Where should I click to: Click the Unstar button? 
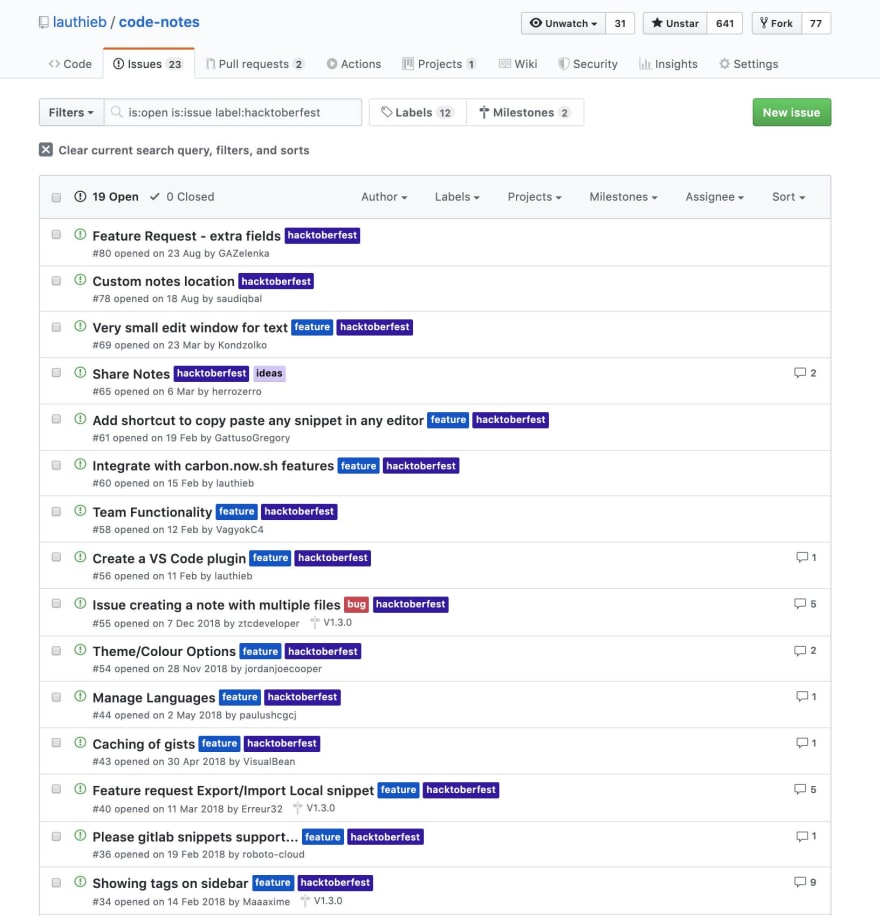tap(675, 23)
